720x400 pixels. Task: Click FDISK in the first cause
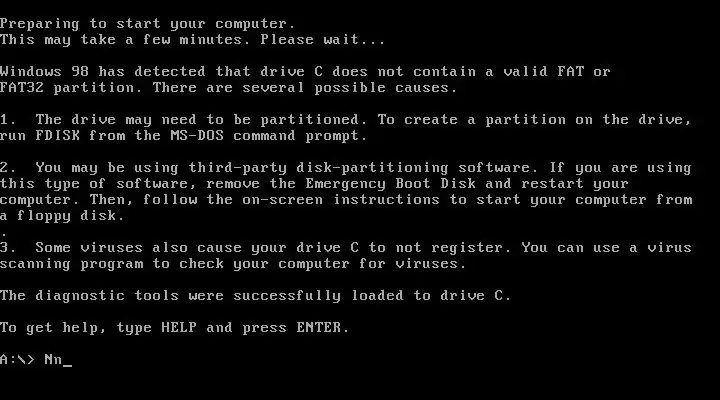[57, 135]
